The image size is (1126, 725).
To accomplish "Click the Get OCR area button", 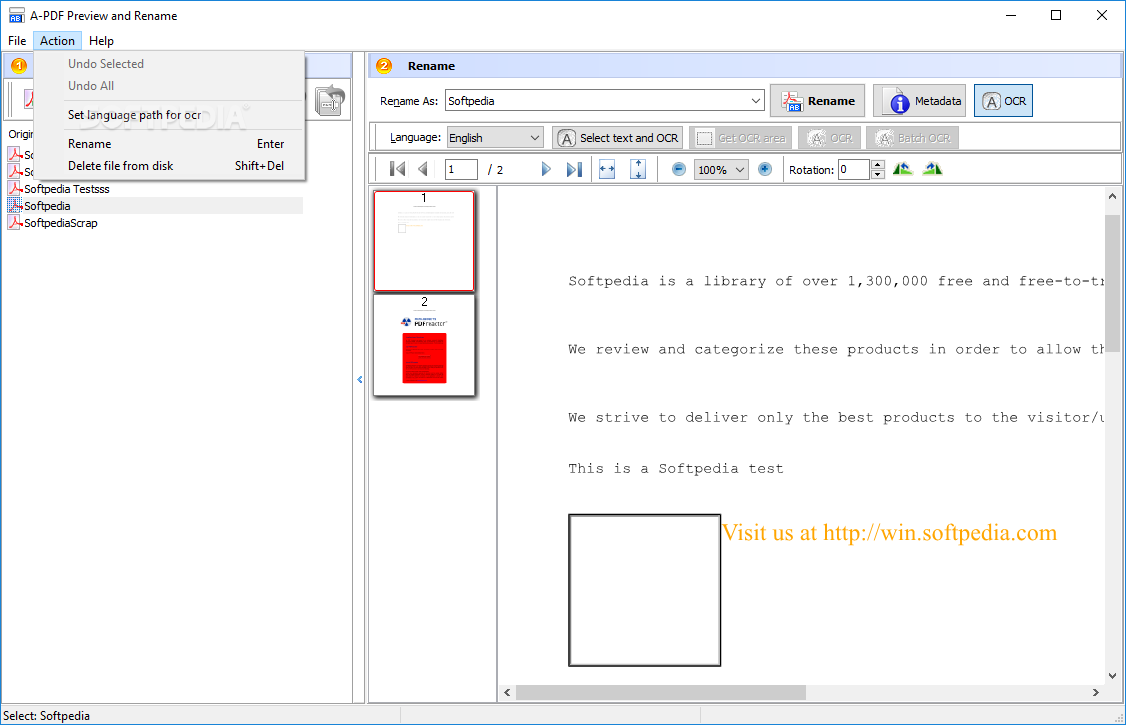I will [x=740, y=138].
